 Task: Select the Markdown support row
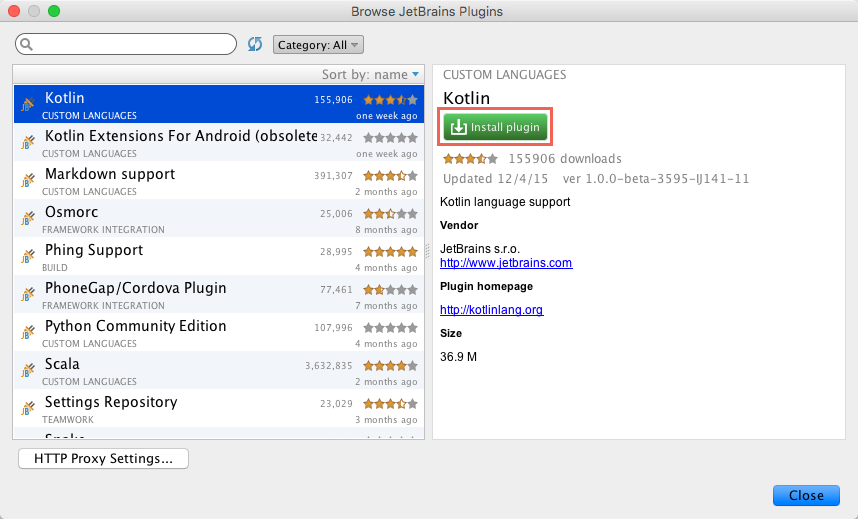click(219, 180)
